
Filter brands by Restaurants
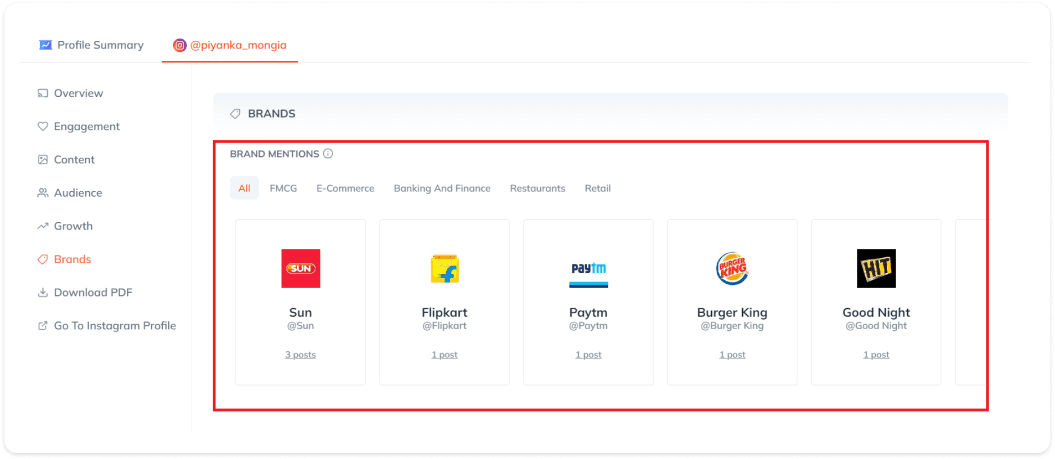(x=537, y=188)
